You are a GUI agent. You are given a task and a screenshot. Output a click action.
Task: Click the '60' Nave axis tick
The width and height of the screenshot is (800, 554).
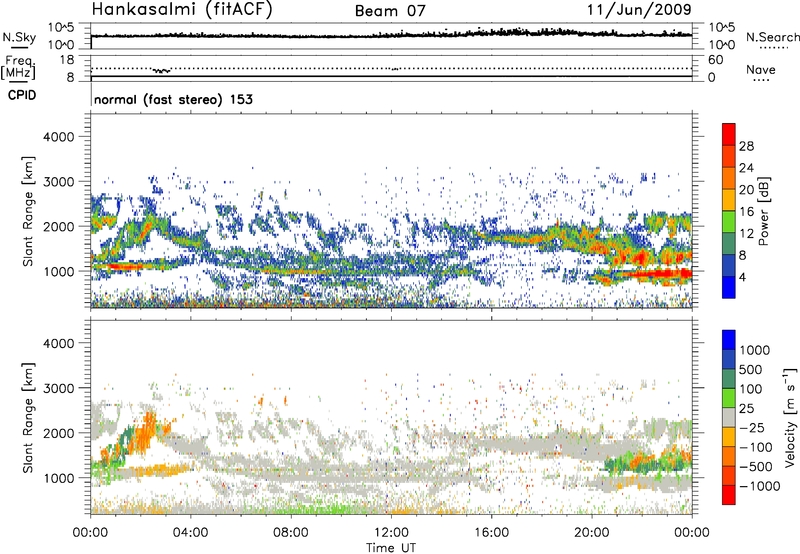pos(715,60)
